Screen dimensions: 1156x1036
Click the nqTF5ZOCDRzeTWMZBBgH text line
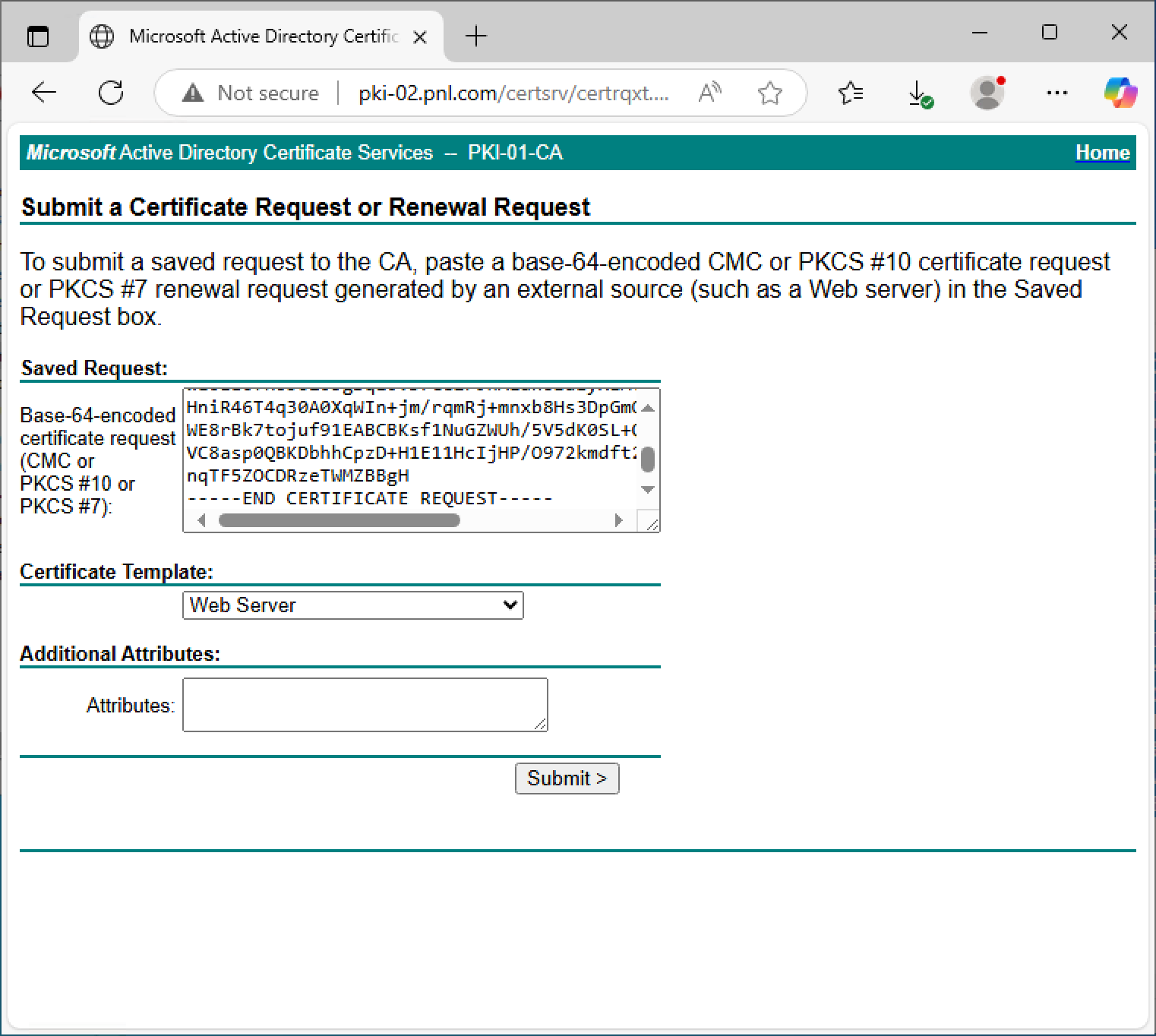pos(298,475)
